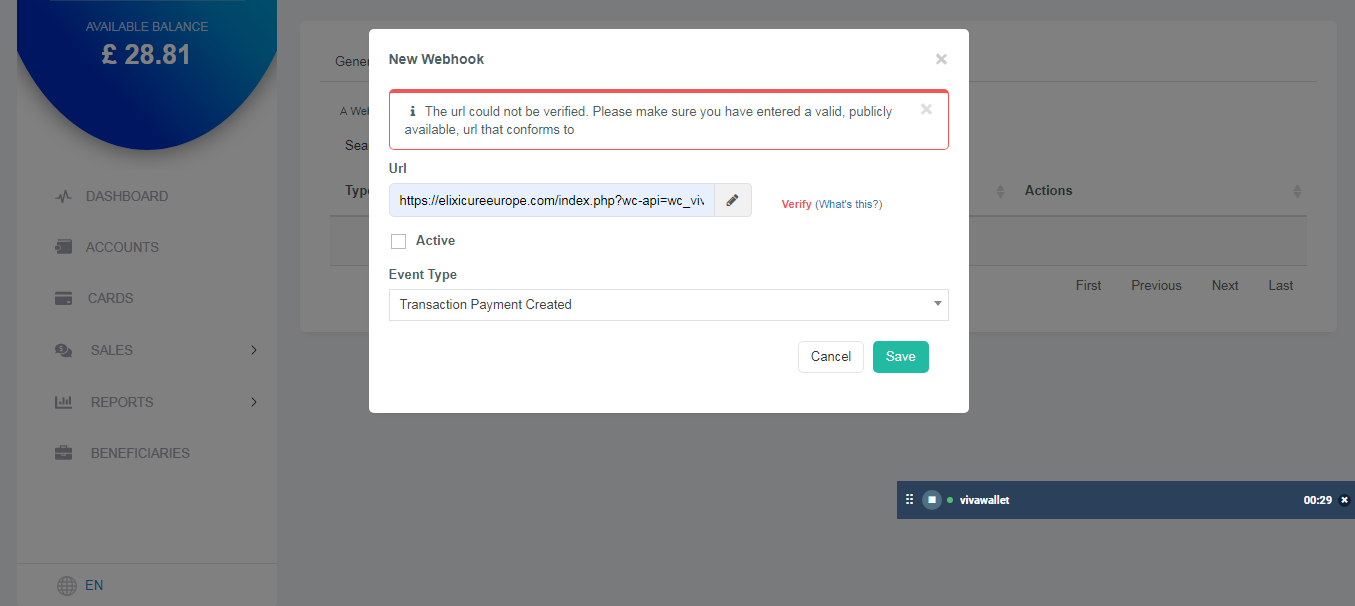The image size is (1355, 606).
Task: Select EN in the language menu
Action: pos(94,585)
